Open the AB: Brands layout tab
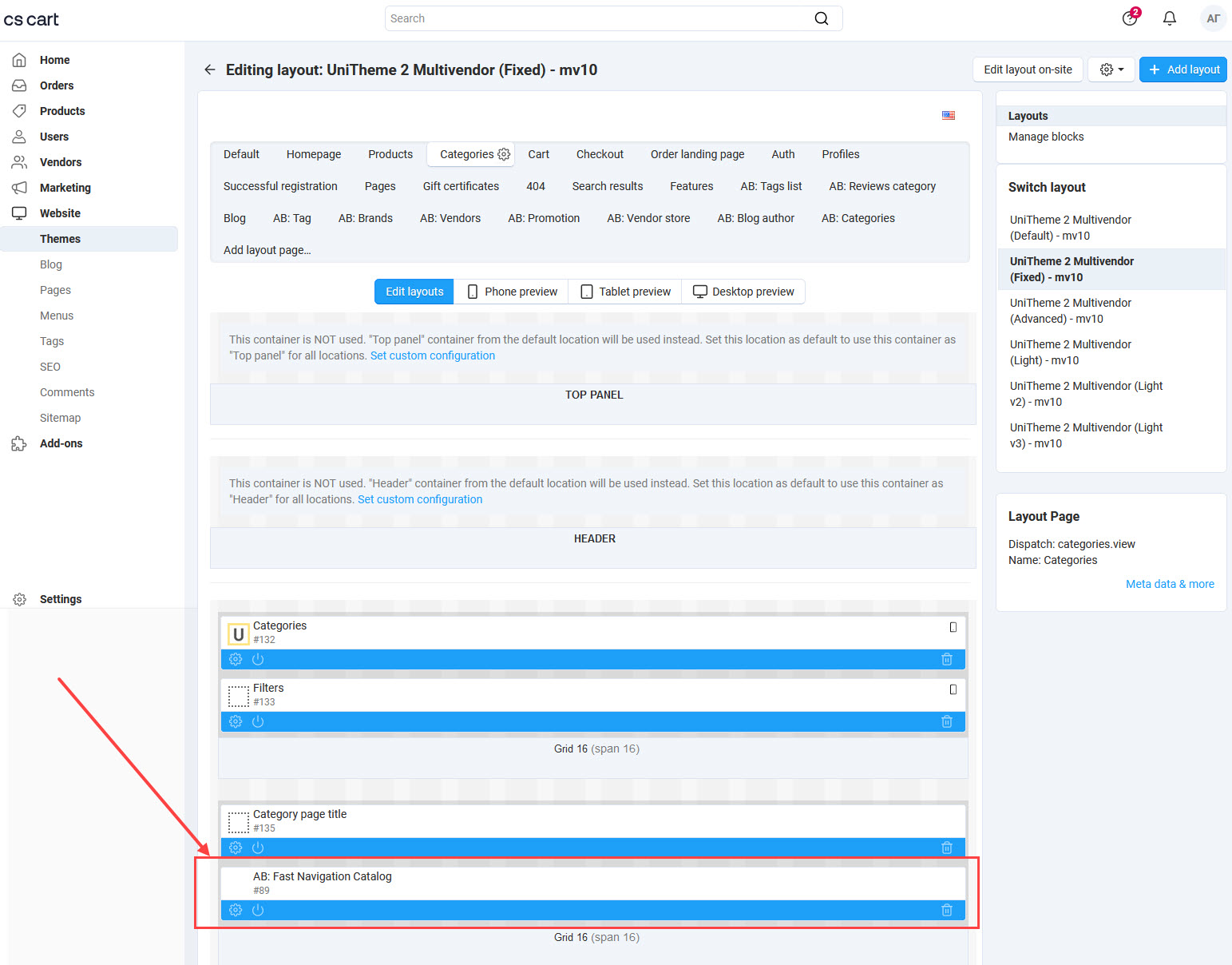This screenshot has height=965, width=1232. [x=366, y=218]
